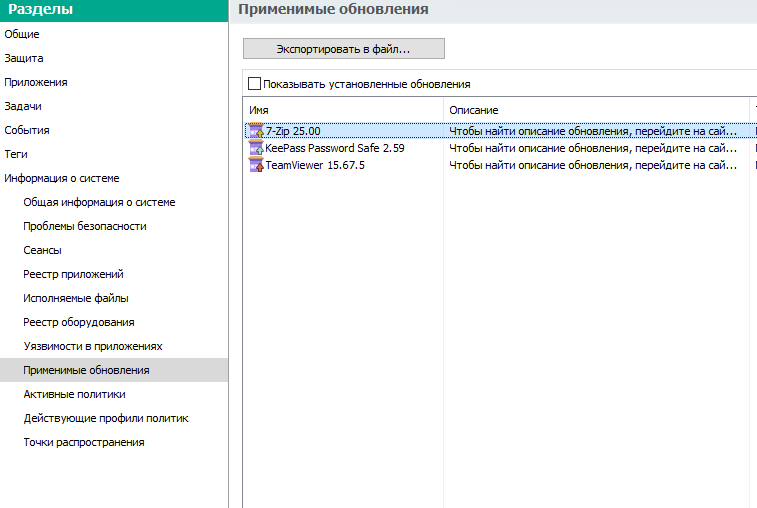This screenshot has height=508, width=757.
Task: Select 'Исполняемые файлы' subsection
Action: point(76,298)
